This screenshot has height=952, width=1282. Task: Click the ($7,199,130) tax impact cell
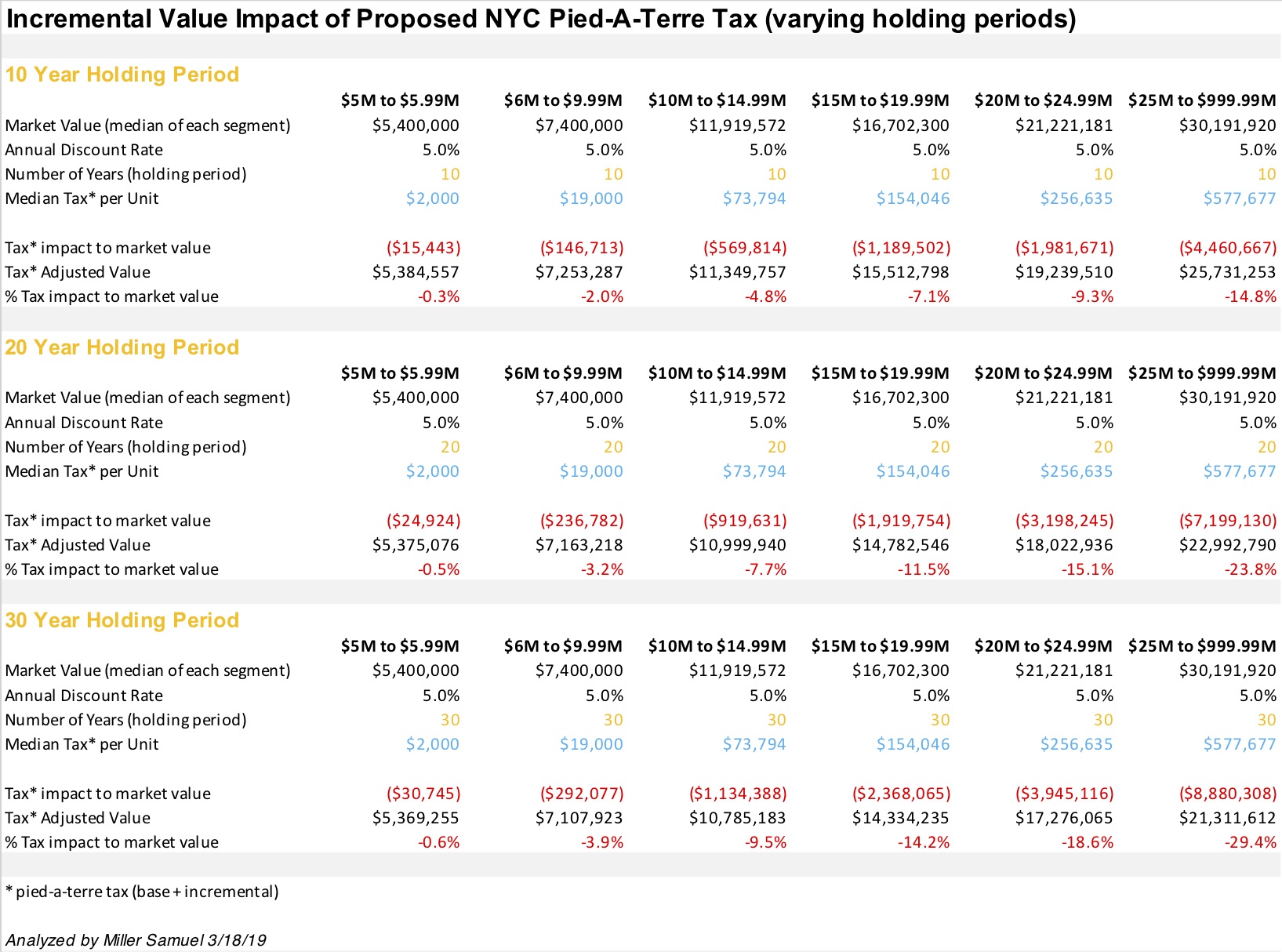pyautogui.click(x=1228, y=521)
